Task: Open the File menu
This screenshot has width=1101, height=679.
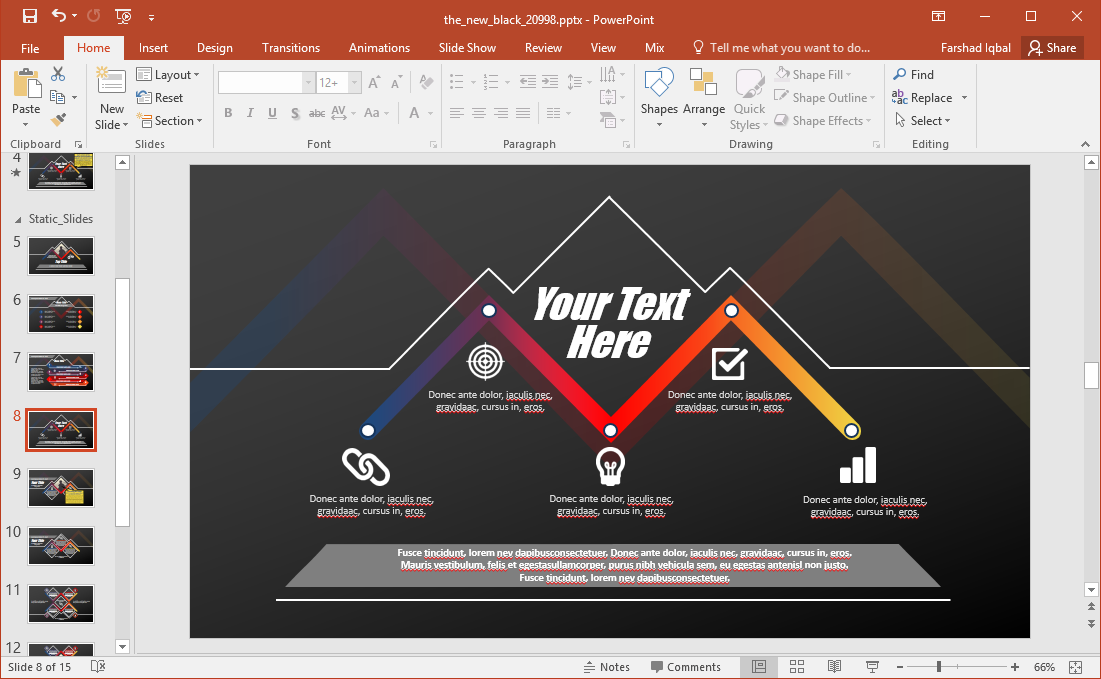Action: pos(30,48)
